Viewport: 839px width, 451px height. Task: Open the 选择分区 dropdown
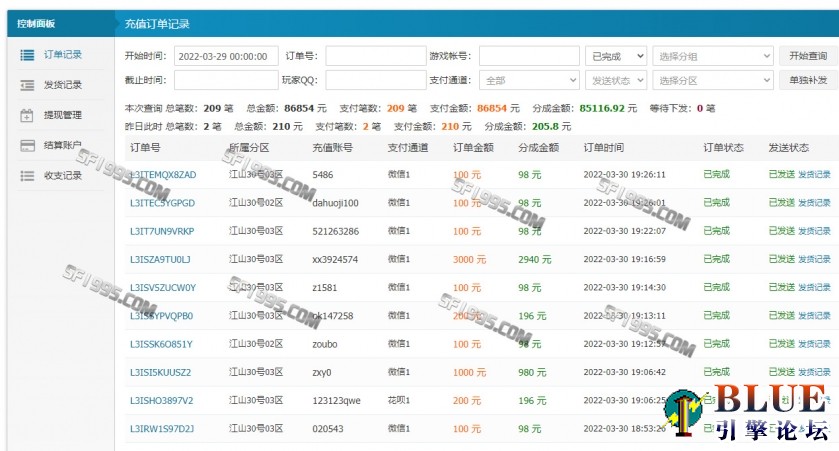[713, 80]
